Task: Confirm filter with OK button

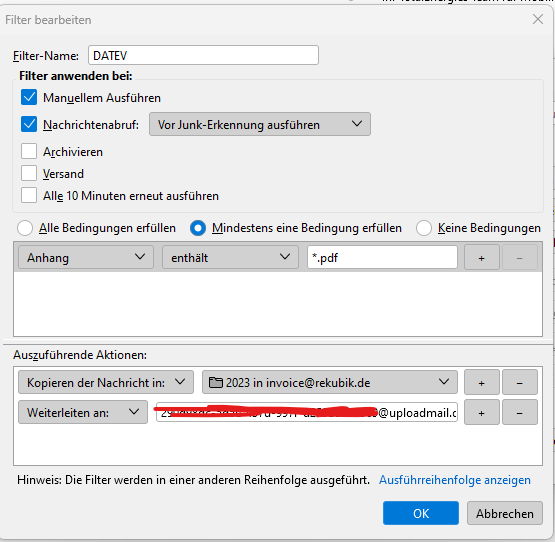Action: 421,513
